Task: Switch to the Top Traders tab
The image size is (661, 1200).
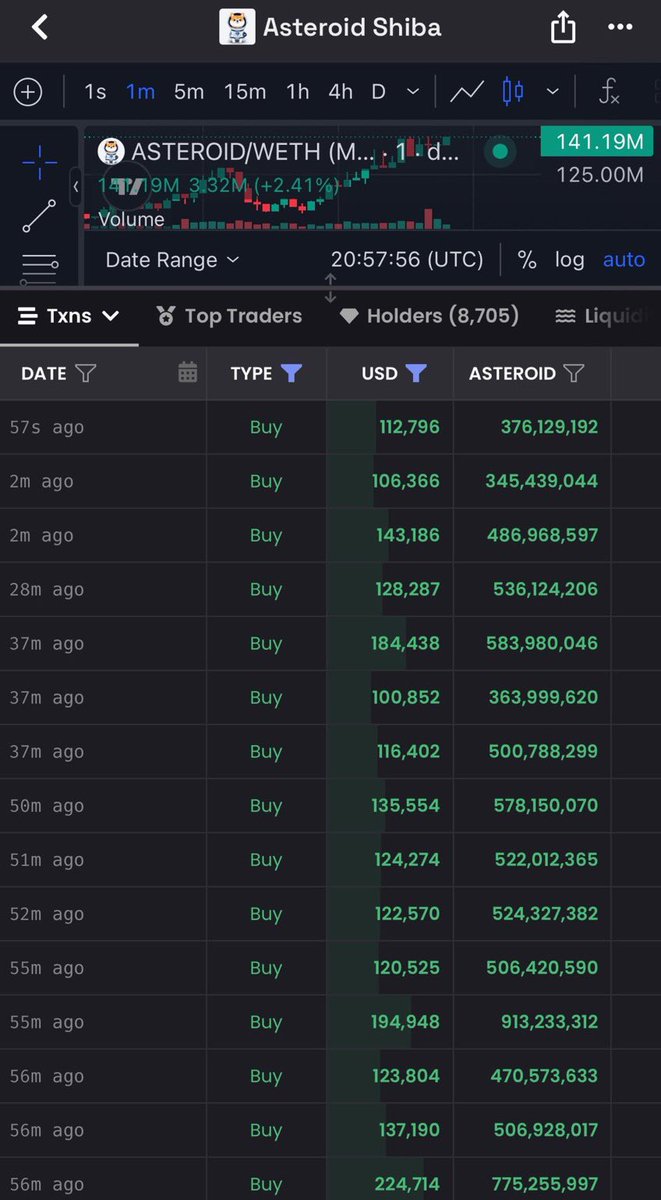Action: [229, 316]
